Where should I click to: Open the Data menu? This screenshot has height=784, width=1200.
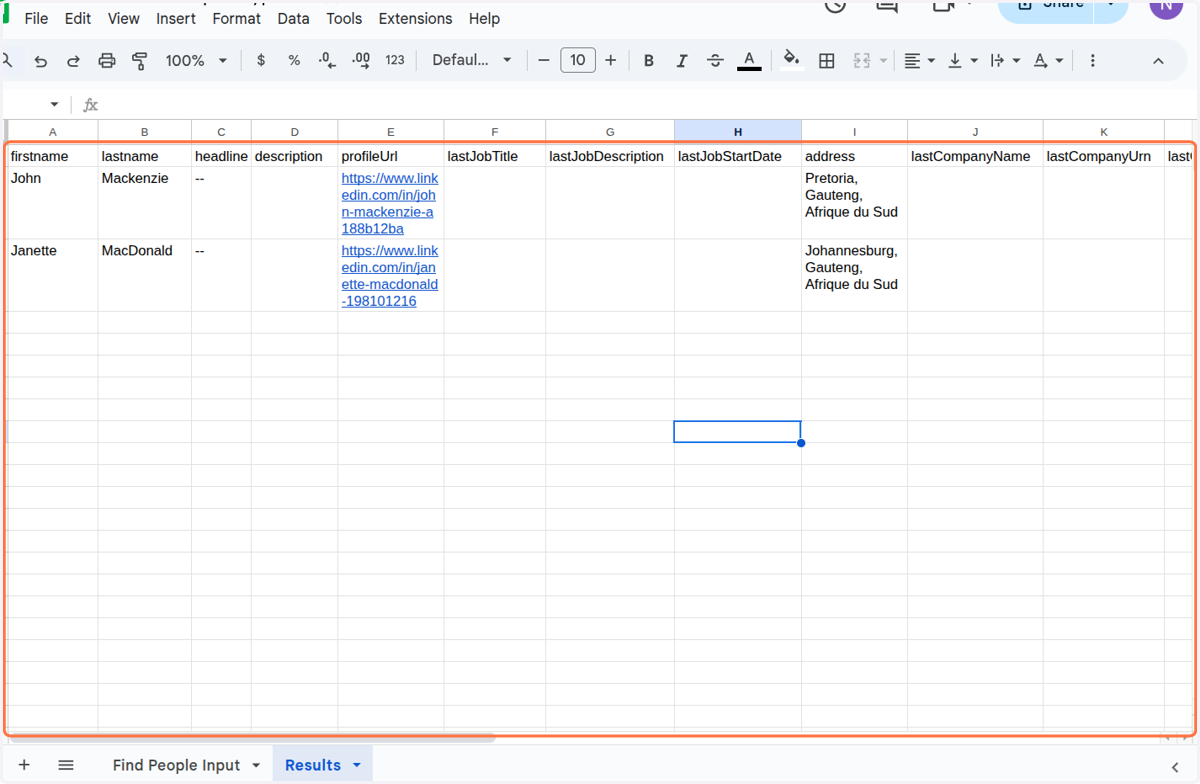click(293, 18)
